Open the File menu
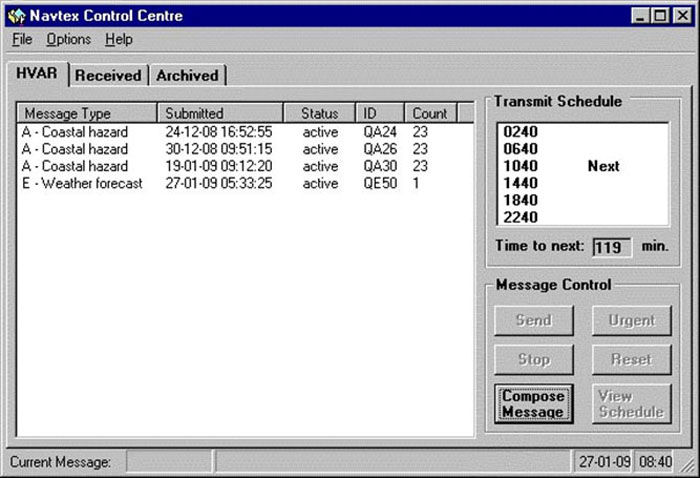This screenshot has height=478, width=700. [x=22, y=39]
